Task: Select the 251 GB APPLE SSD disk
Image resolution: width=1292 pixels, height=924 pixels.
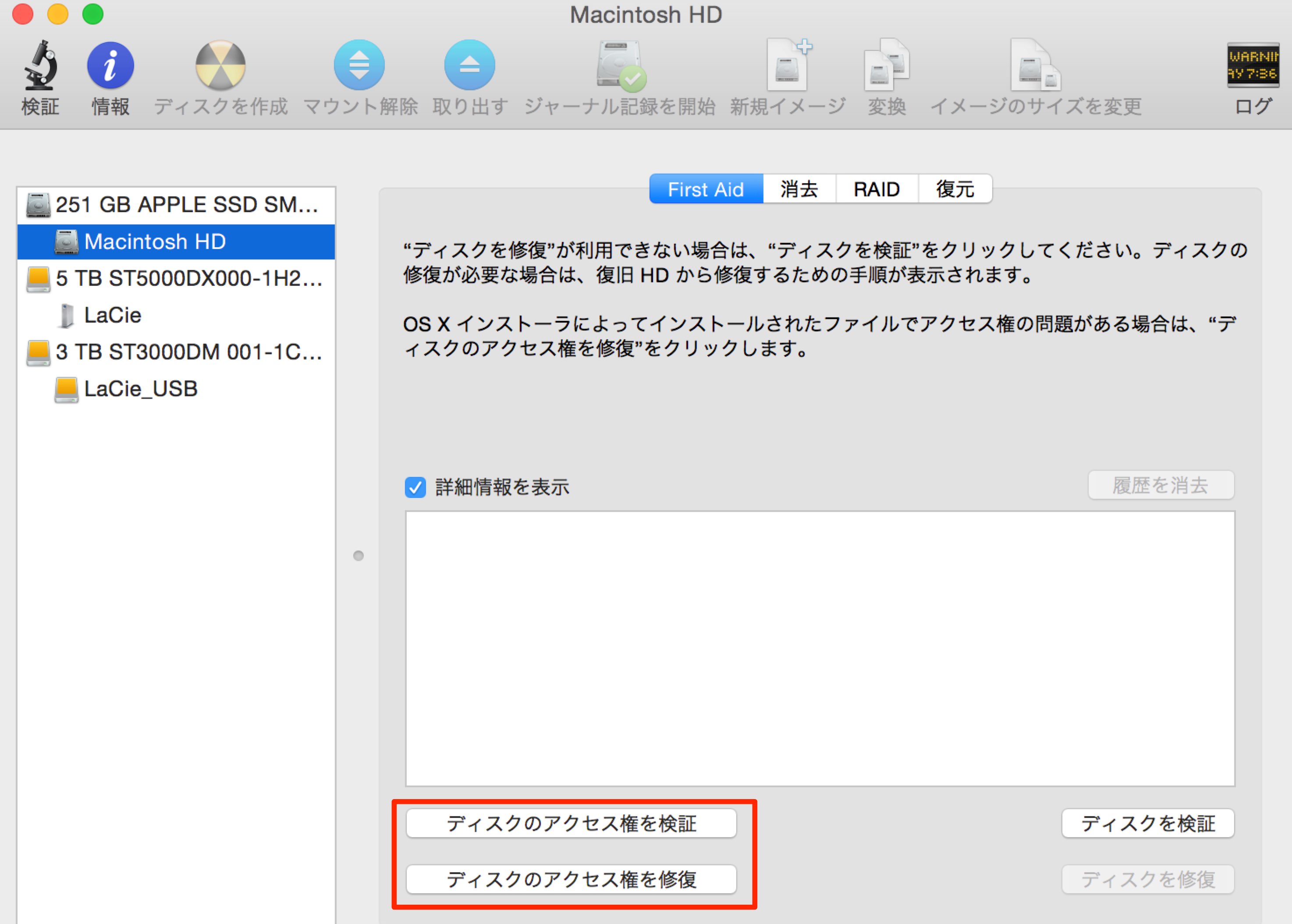Action: pyautogui.click(x=176, y=205)
